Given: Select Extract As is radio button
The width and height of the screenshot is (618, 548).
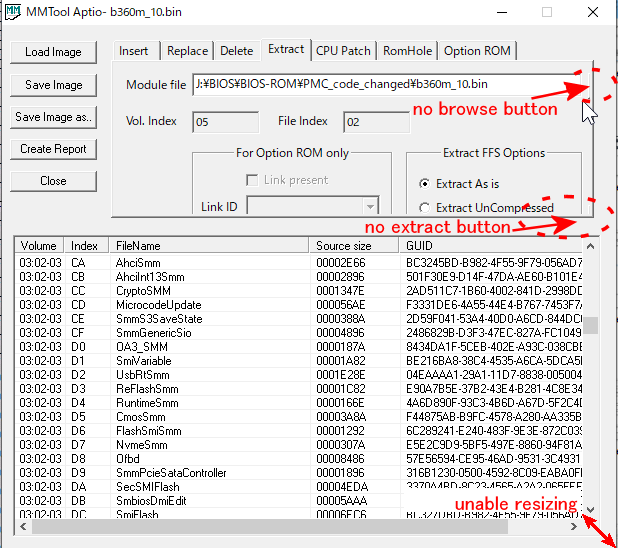Looking at the screenshot, I should click(x=425, y=183).
